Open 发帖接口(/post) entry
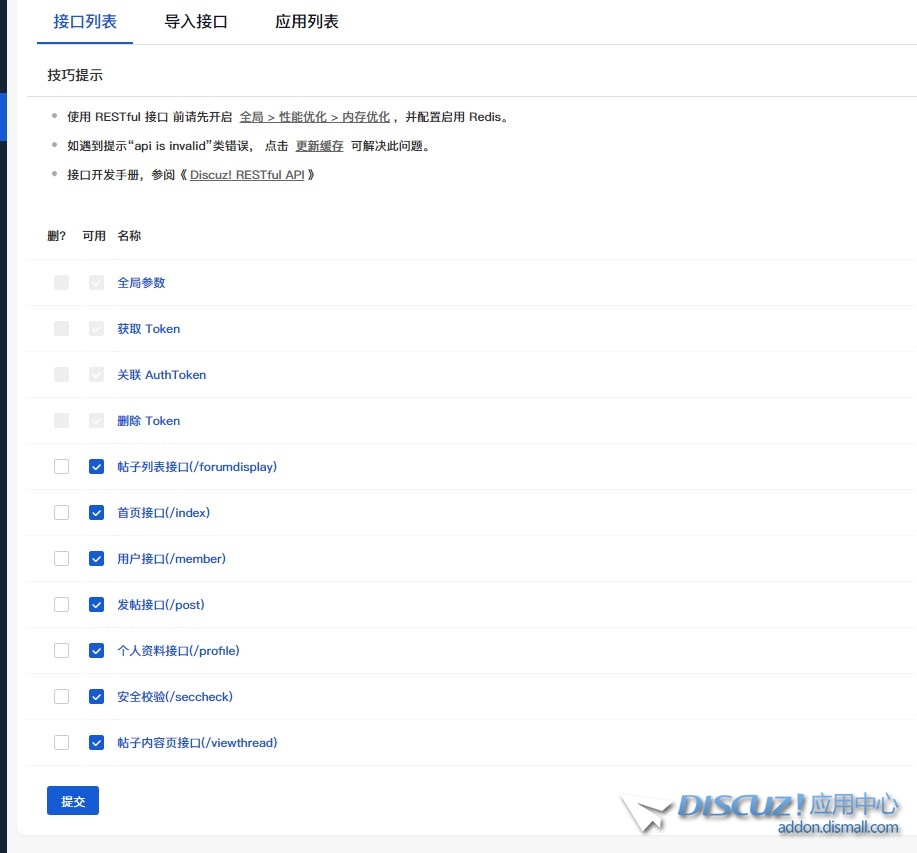The height and width of the screenshot is (853, 917). 161,605
